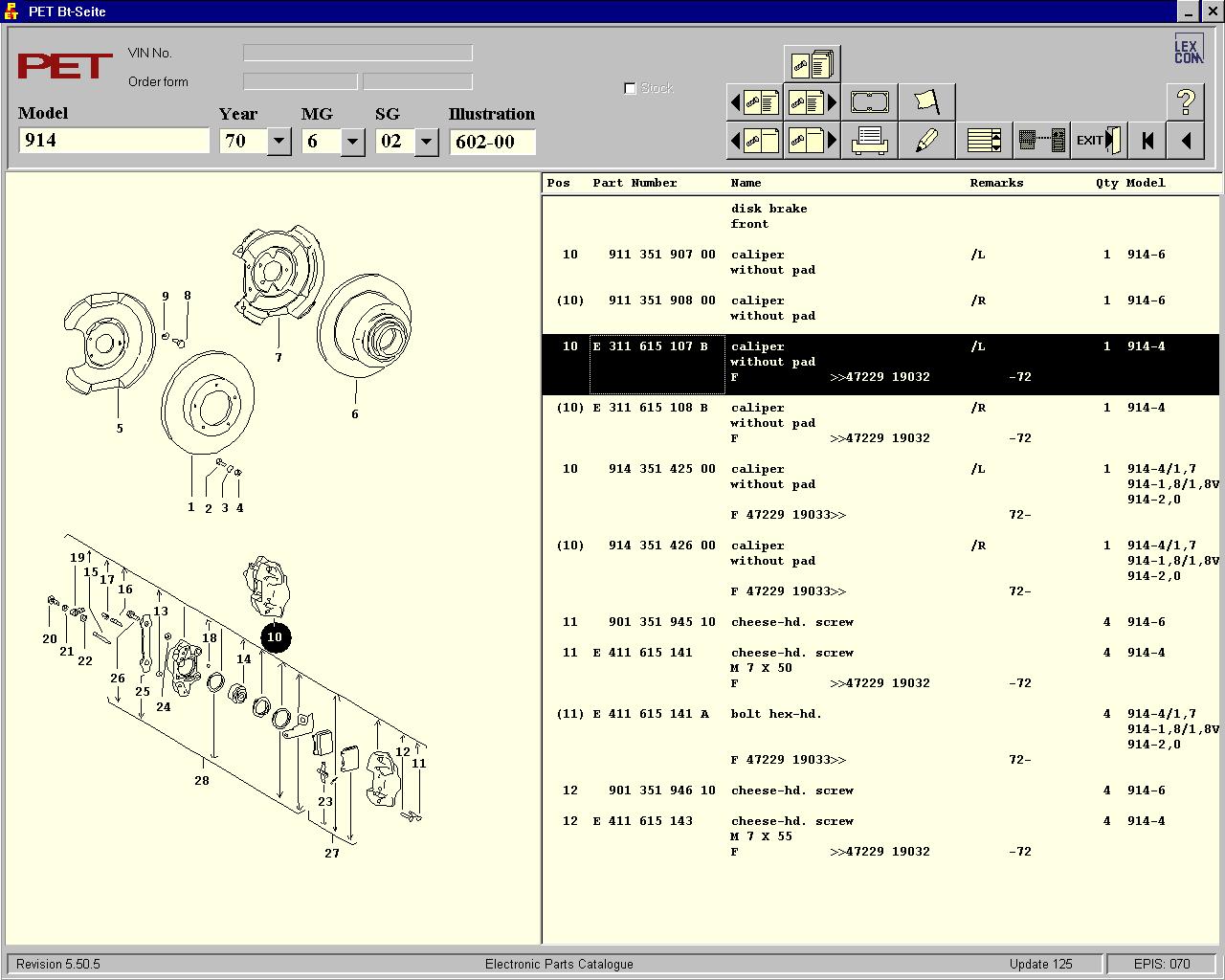The image size is (1225, 980).
Task: Select part number E 311 615 107 B
Action: [x=651, y=346]
